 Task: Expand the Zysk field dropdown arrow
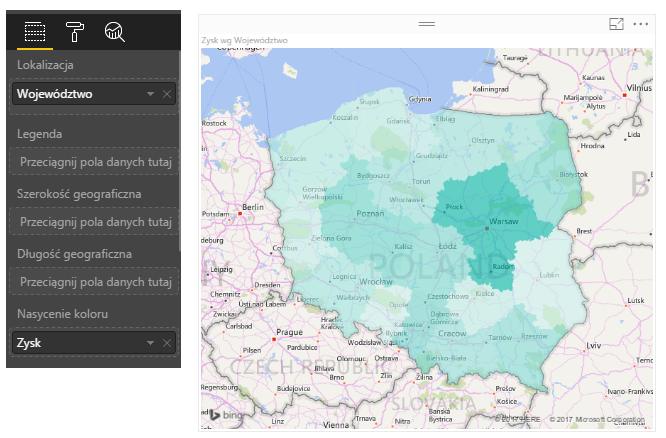click(150, 343)
